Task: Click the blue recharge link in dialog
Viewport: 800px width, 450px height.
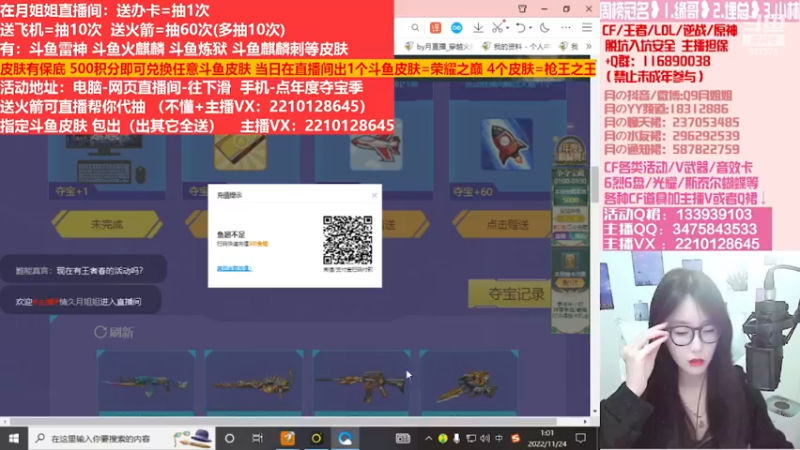Action: (234, 268)
